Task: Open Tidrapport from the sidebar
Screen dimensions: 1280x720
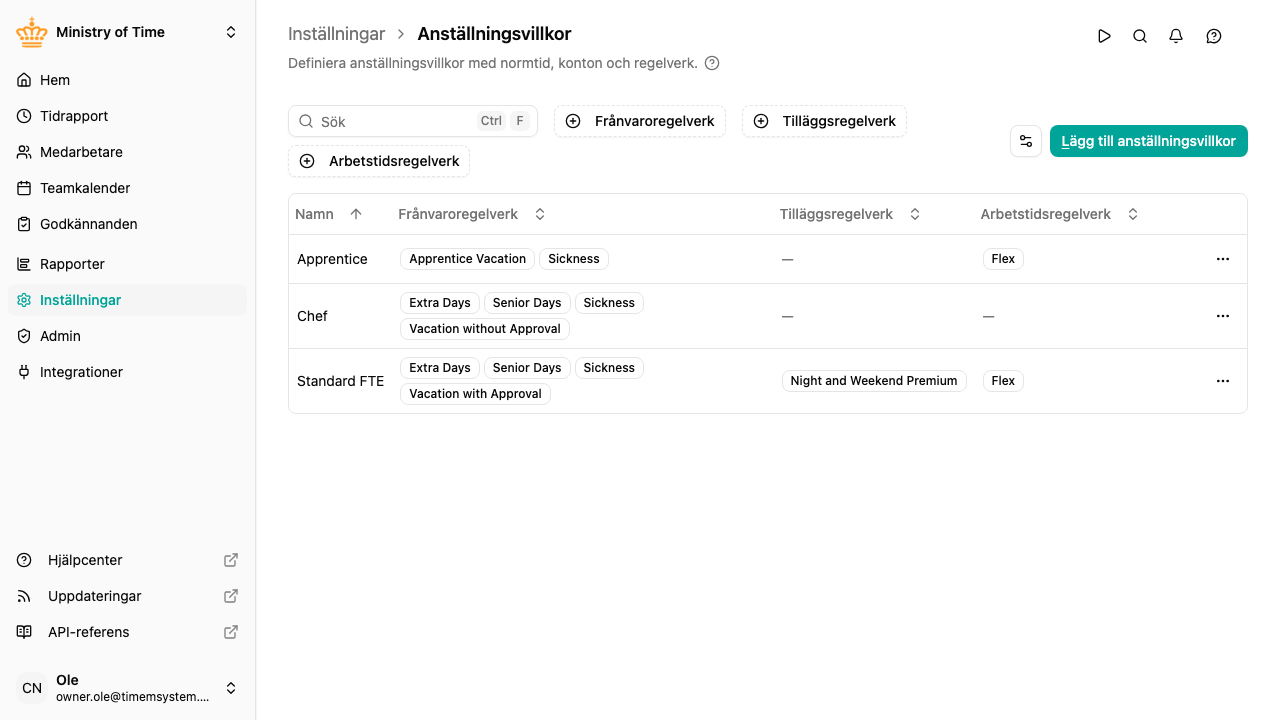Action: click(128, 116)
